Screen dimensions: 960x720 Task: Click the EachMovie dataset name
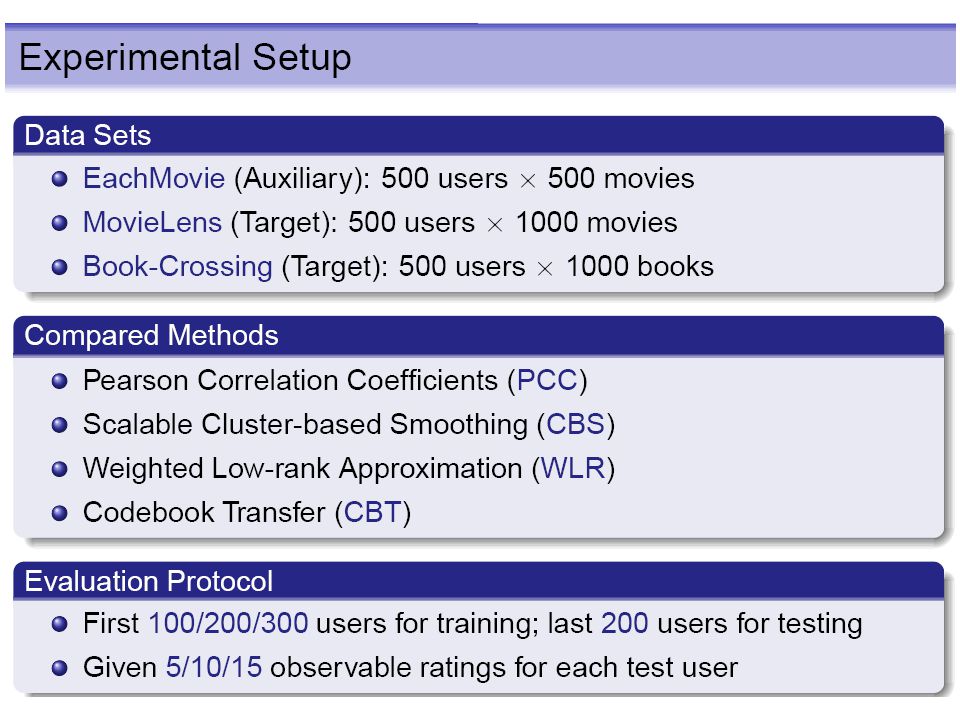pyautogui.click(x=154, y=179)
